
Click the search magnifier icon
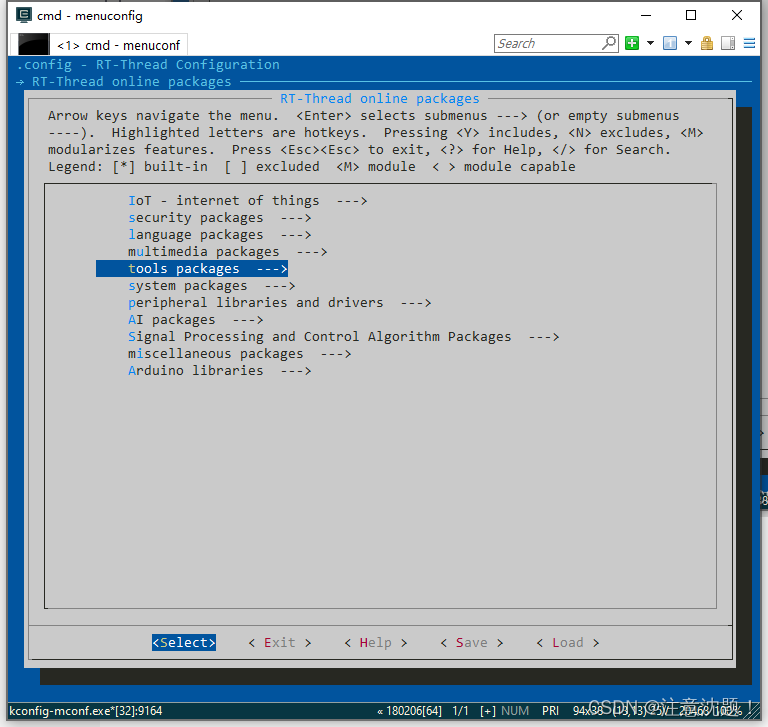click(609, 43)
